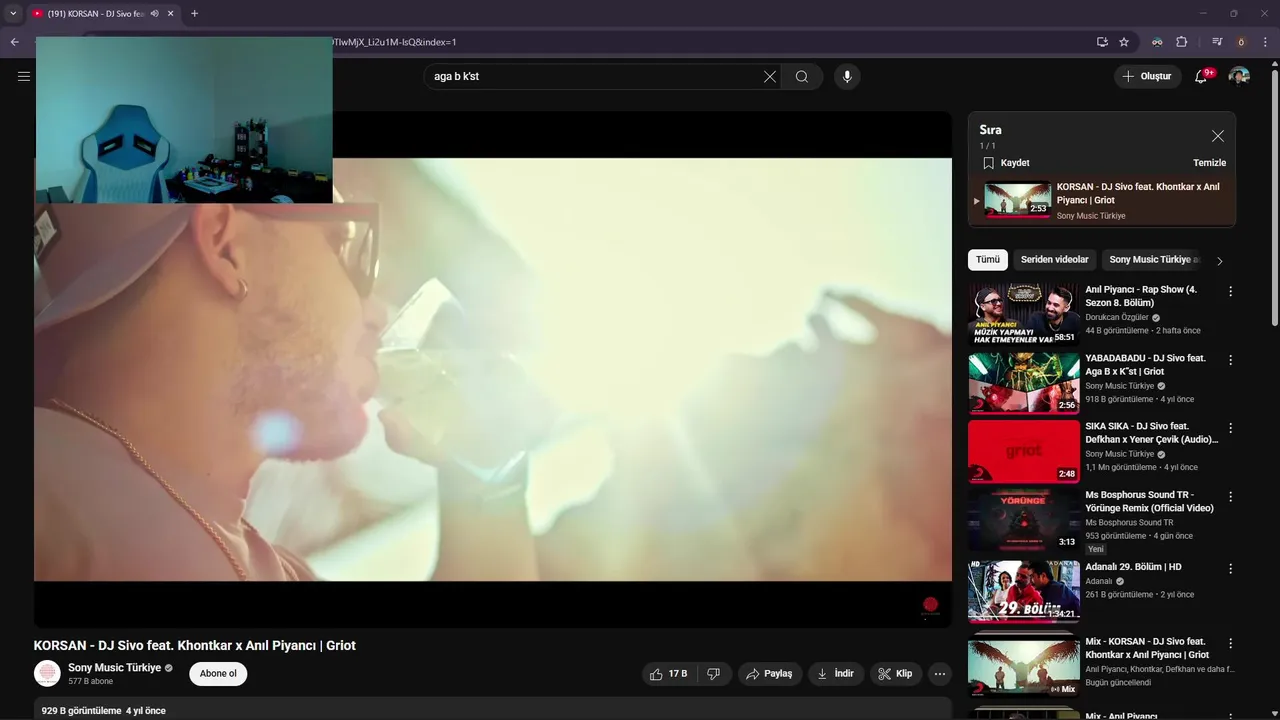The height and width of the screenshot is (720, 1280).
Task: Open YABADABADU video thumbnail
Action: (1024, 382)
